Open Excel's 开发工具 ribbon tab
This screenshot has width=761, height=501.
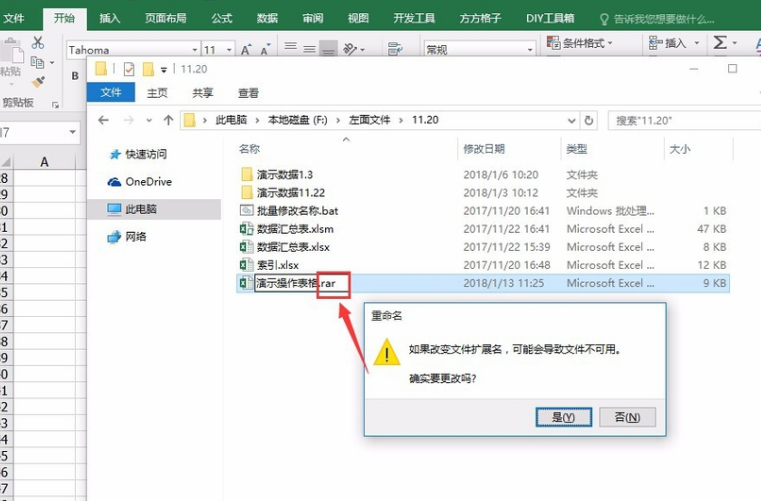pos(414,18)
